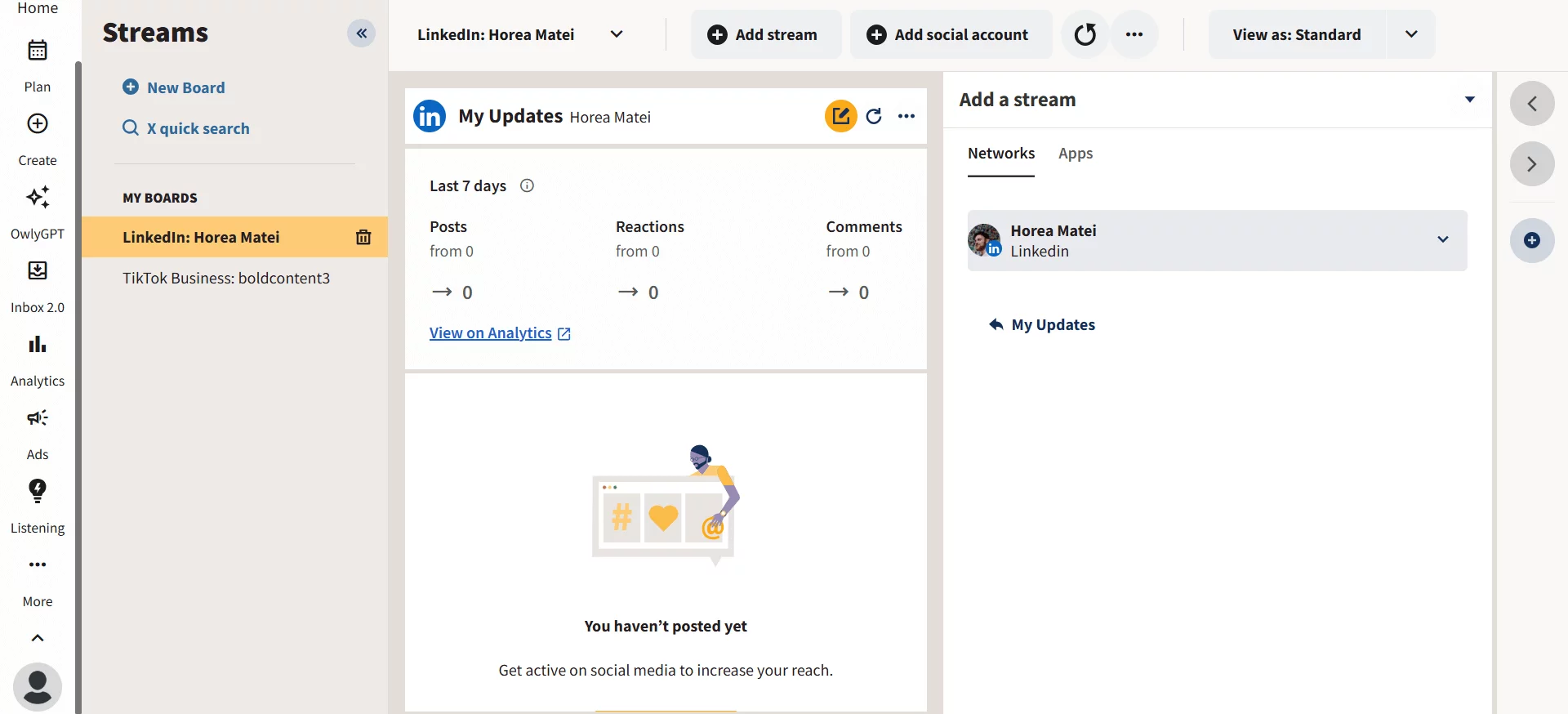Open the user profile avatar
Screen dimensions: 1568x714
[38, 686]
